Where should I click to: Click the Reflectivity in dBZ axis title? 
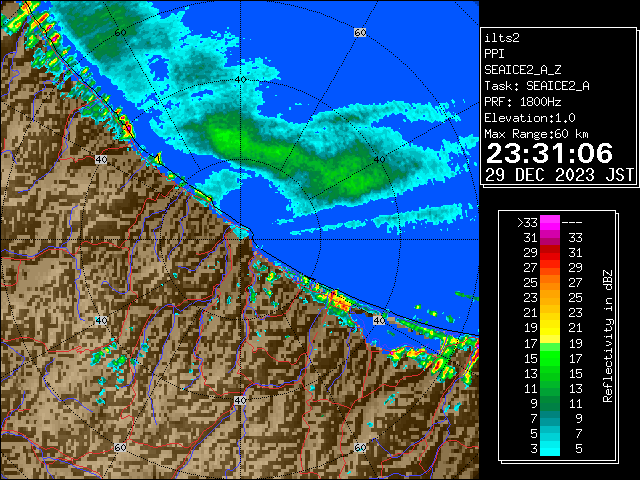pyautogui.click(x=607, y=336)
